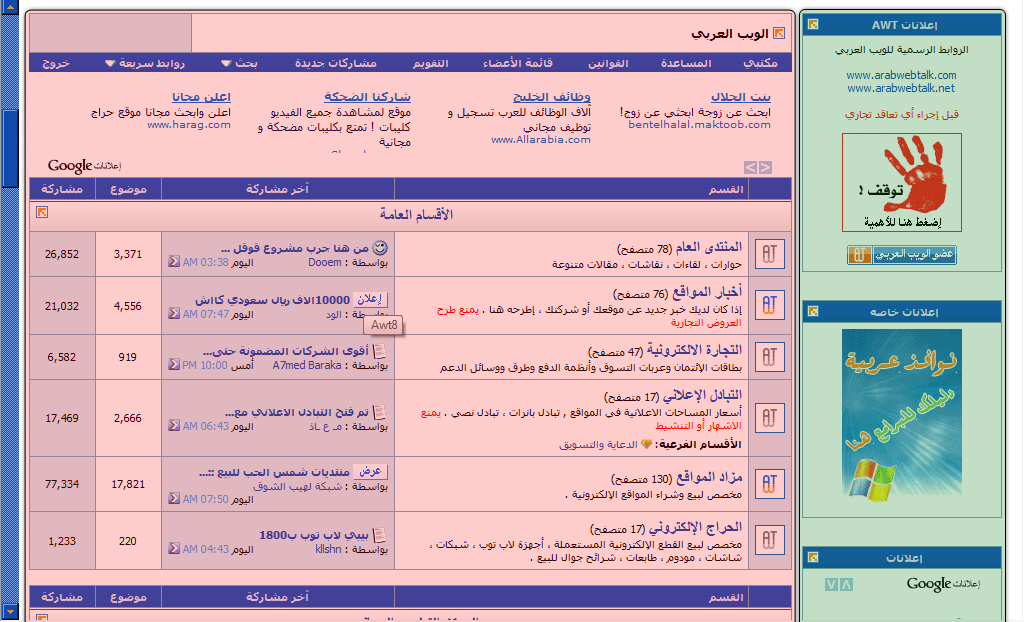Visit www.arabwebtalk.com sidebar link
The width and height of the screenshot is (1024, 622).
[901, 75]
